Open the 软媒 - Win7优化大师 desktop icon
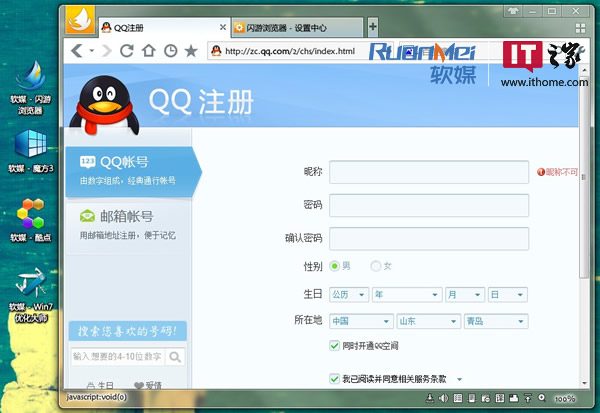Image resolution: width=600 pixels, height=413 pixels. pyautogui.click(x=31, y=295)
